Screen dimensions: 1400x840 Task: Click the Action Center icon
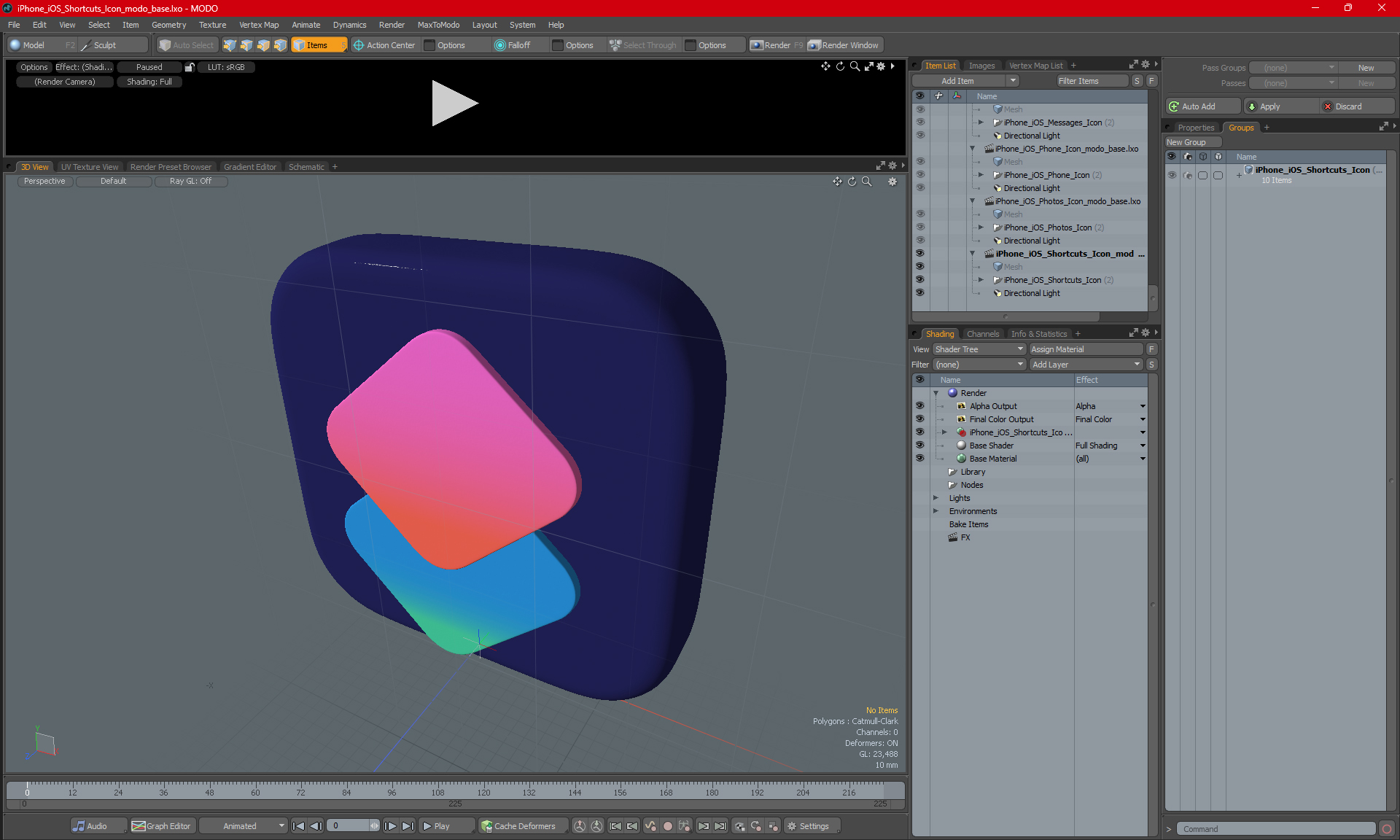pos(359,45)
